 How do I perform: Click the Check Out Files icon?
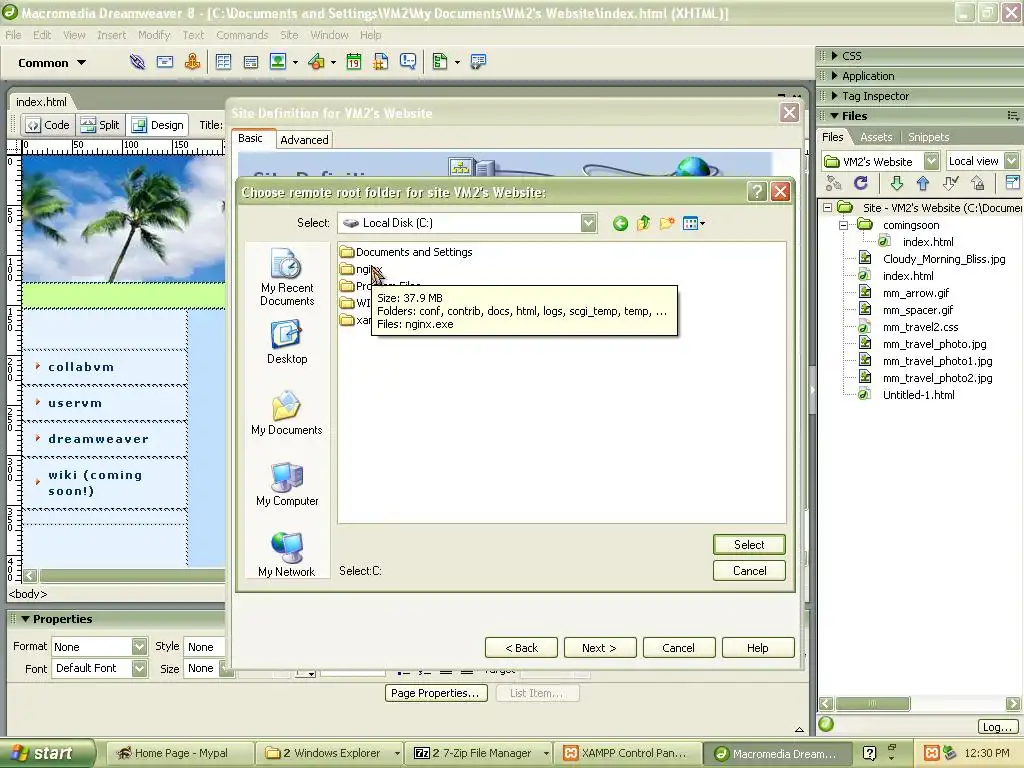click(x=950, y=184)
